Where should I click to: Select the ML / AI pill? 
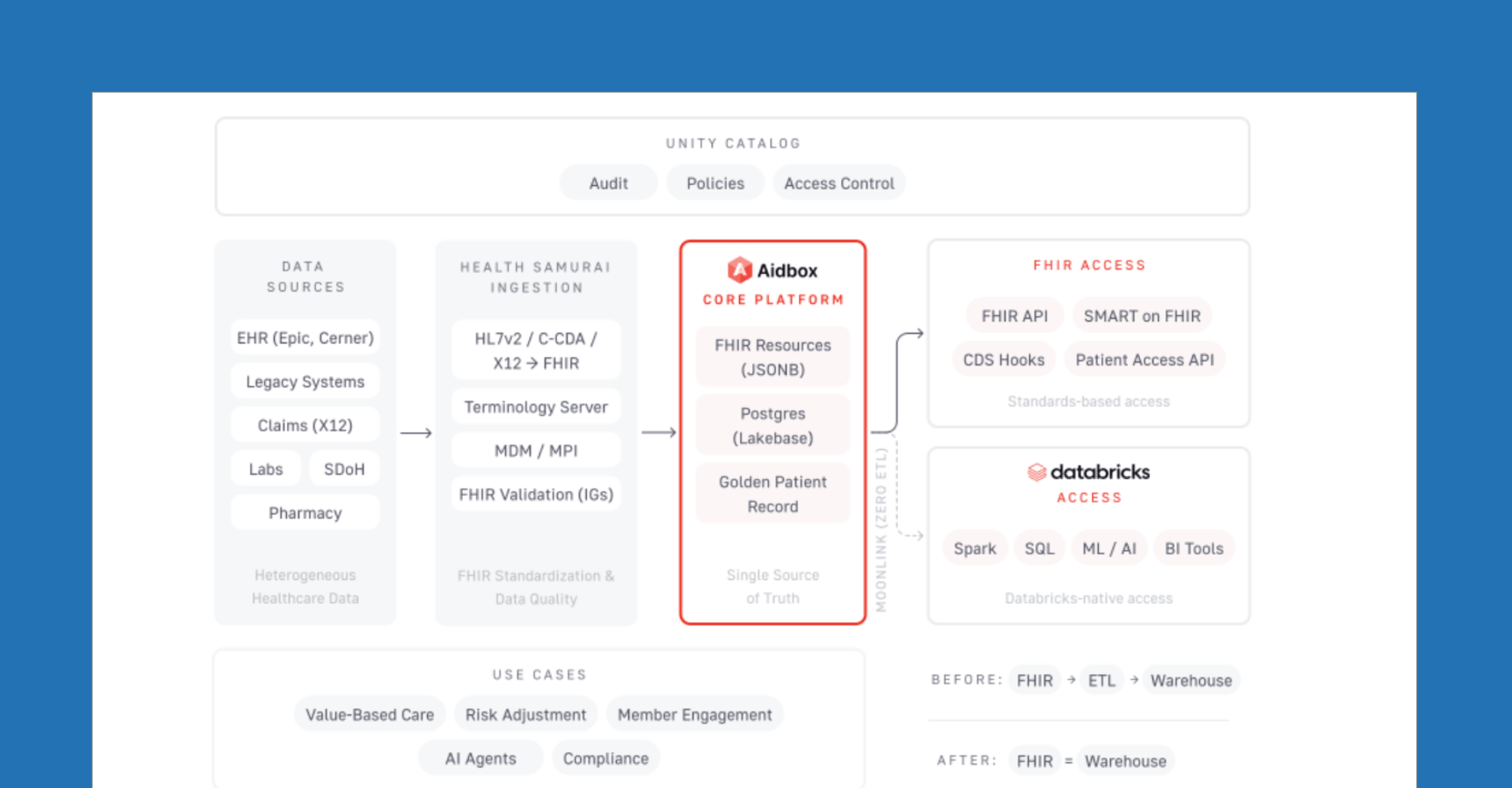click(x=1109, y=548)
